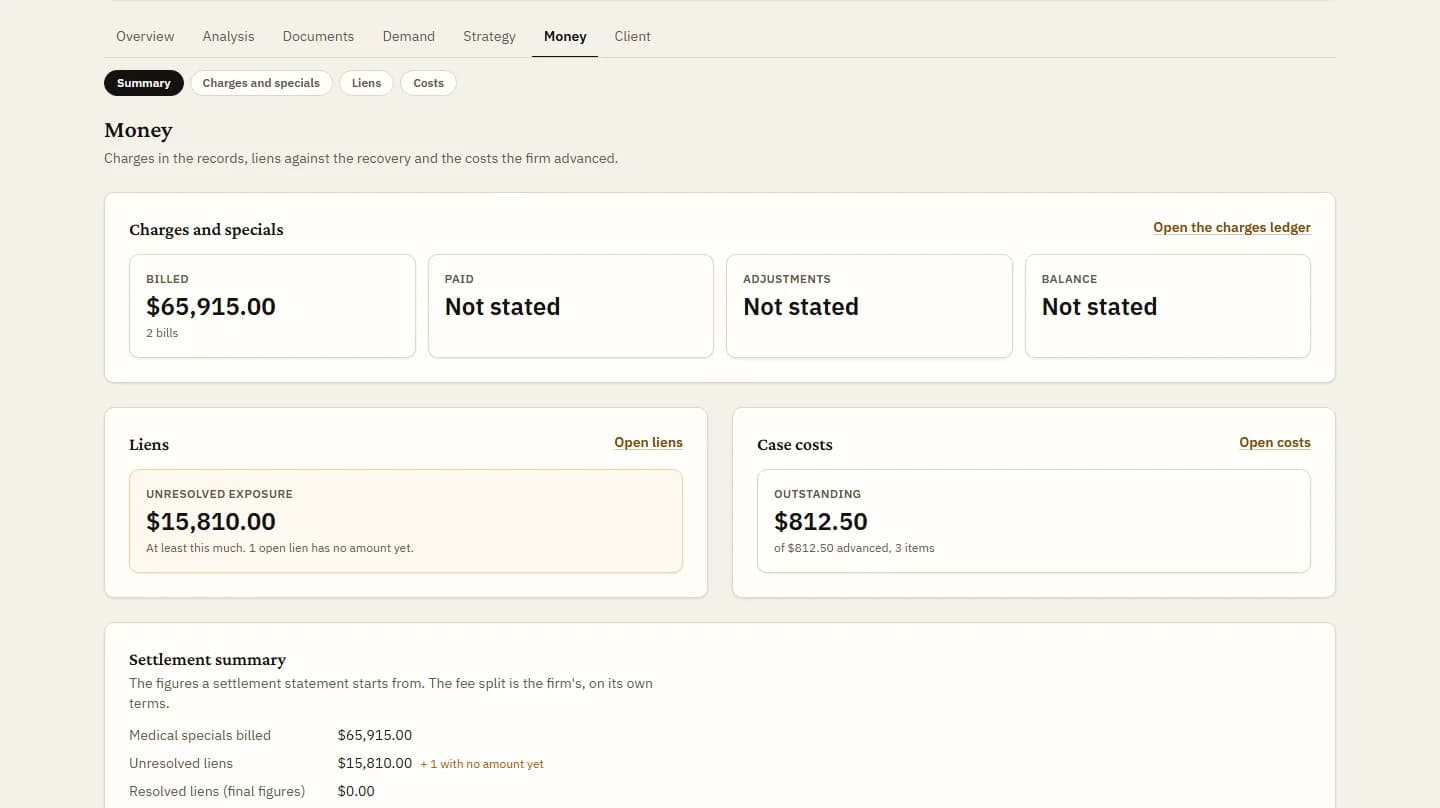Select the Strategy tab
1440x808 pixels.
pyautogui.click(x=489, y=36)
